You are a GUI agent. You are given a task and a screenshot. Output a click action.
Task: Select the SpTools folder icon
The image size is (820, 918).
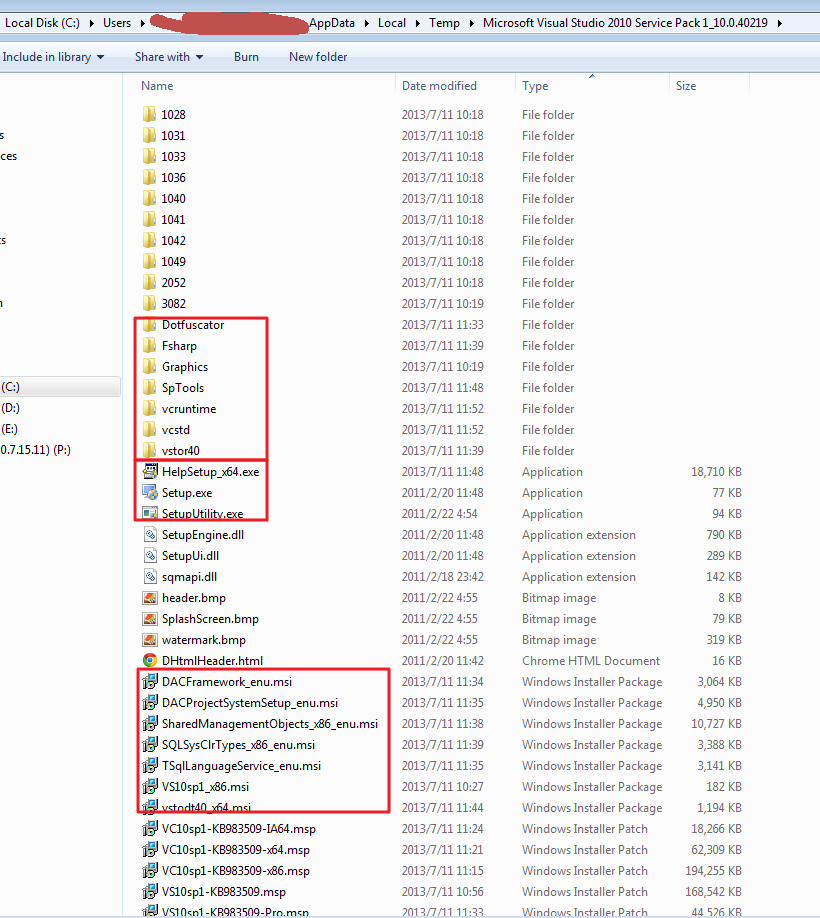(x=149, y=388)
